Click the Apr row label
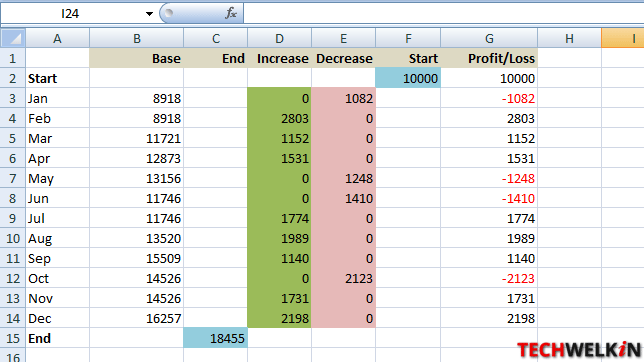 tap(39, 159)
